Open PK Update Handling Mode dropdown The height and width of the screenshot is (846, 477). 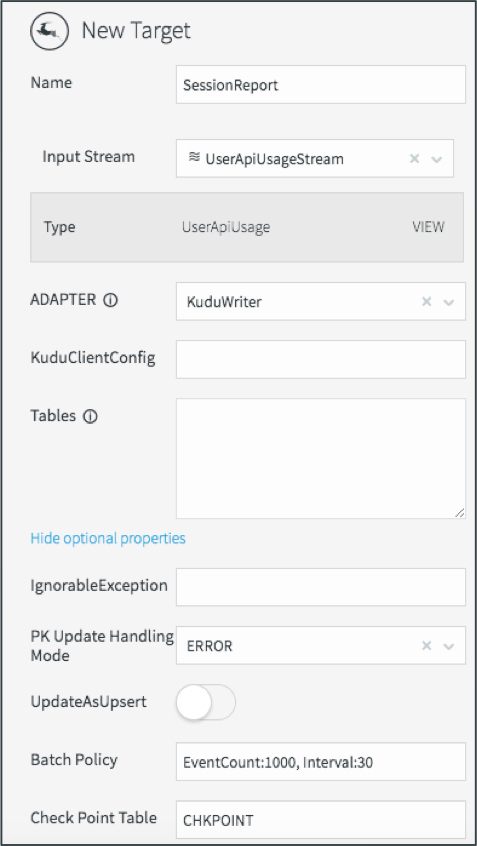[x=448, y=646]
